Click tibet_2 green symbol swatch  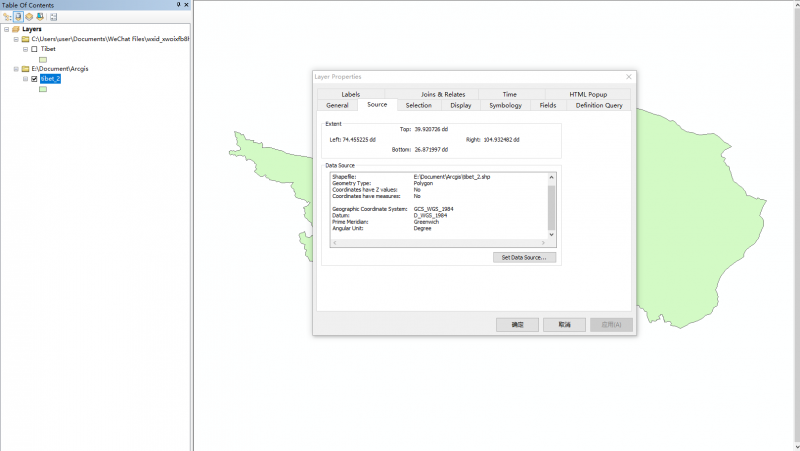[43, 90]
